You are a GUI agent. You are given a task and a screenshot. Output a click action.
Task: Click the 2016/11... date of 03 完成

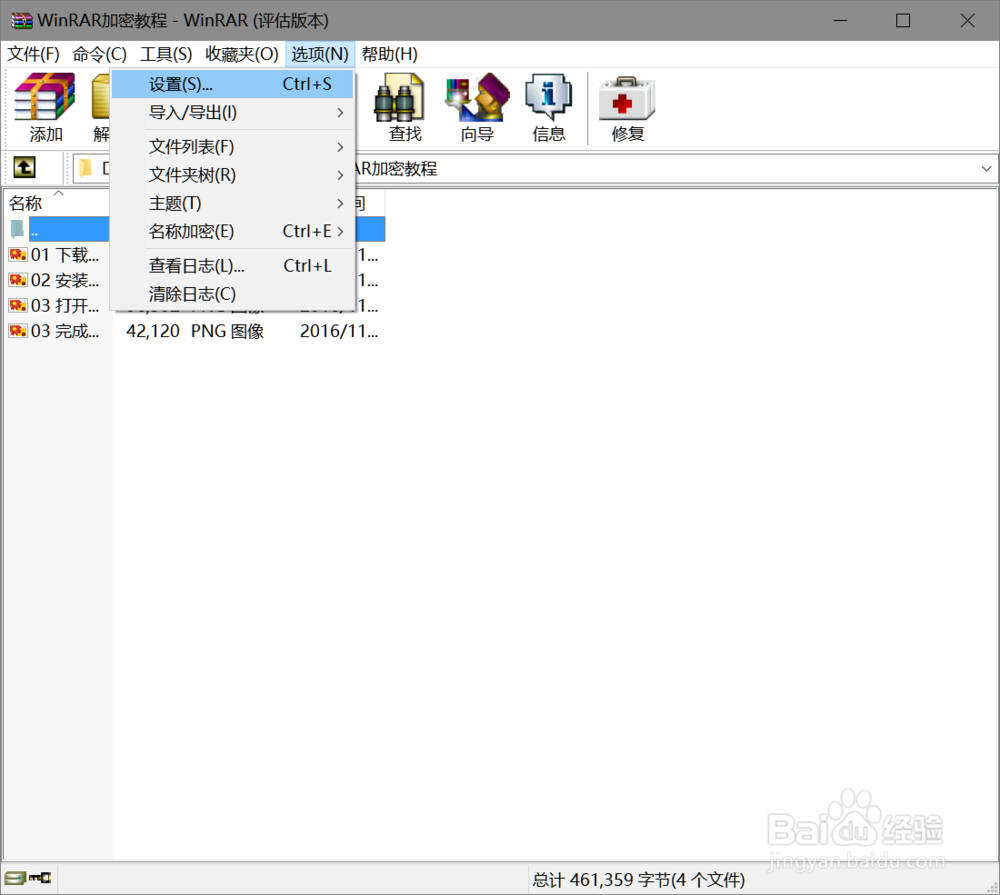pyautogui.click(x=339, y=331)
